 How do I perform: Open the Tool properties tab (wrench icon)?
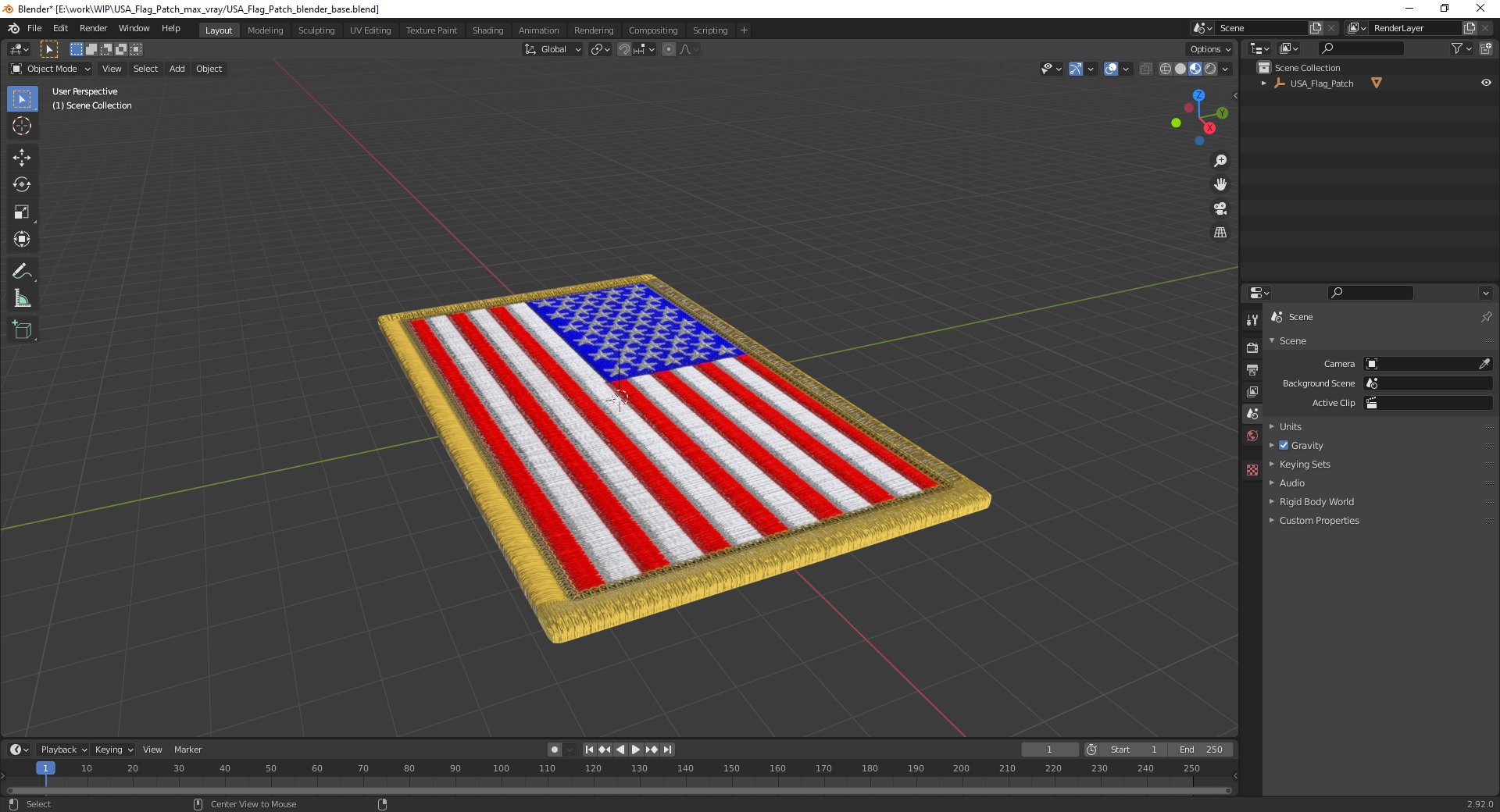[x=1252, y=319]
